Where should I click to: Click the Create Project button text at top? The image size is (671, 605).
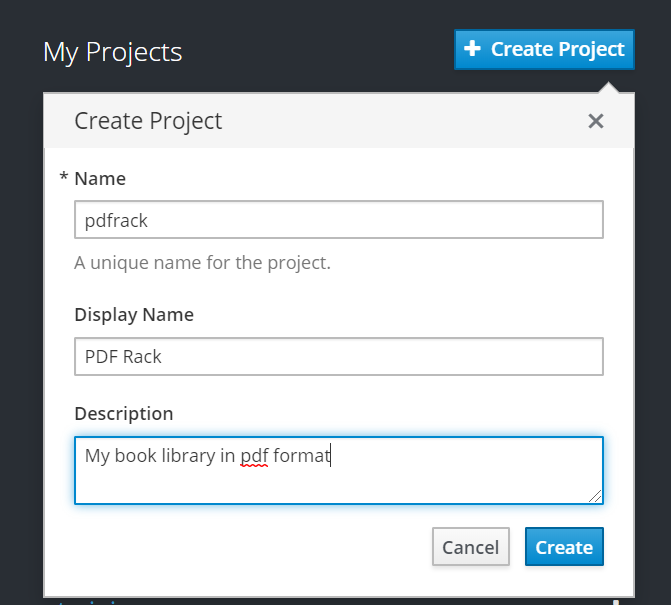557,49
